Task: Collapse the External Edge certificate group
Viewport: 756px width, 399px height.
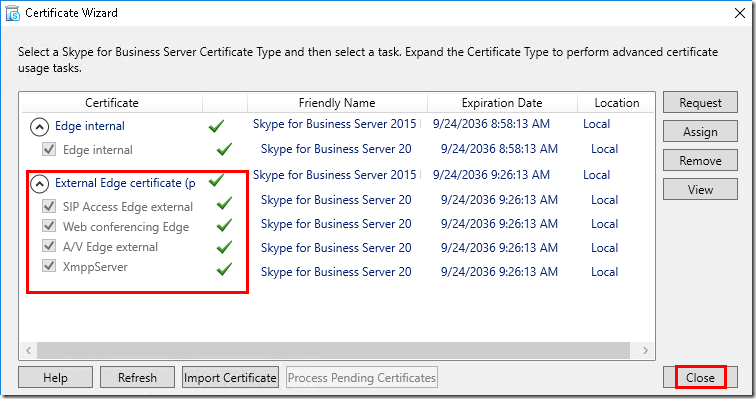Action: 40,184
